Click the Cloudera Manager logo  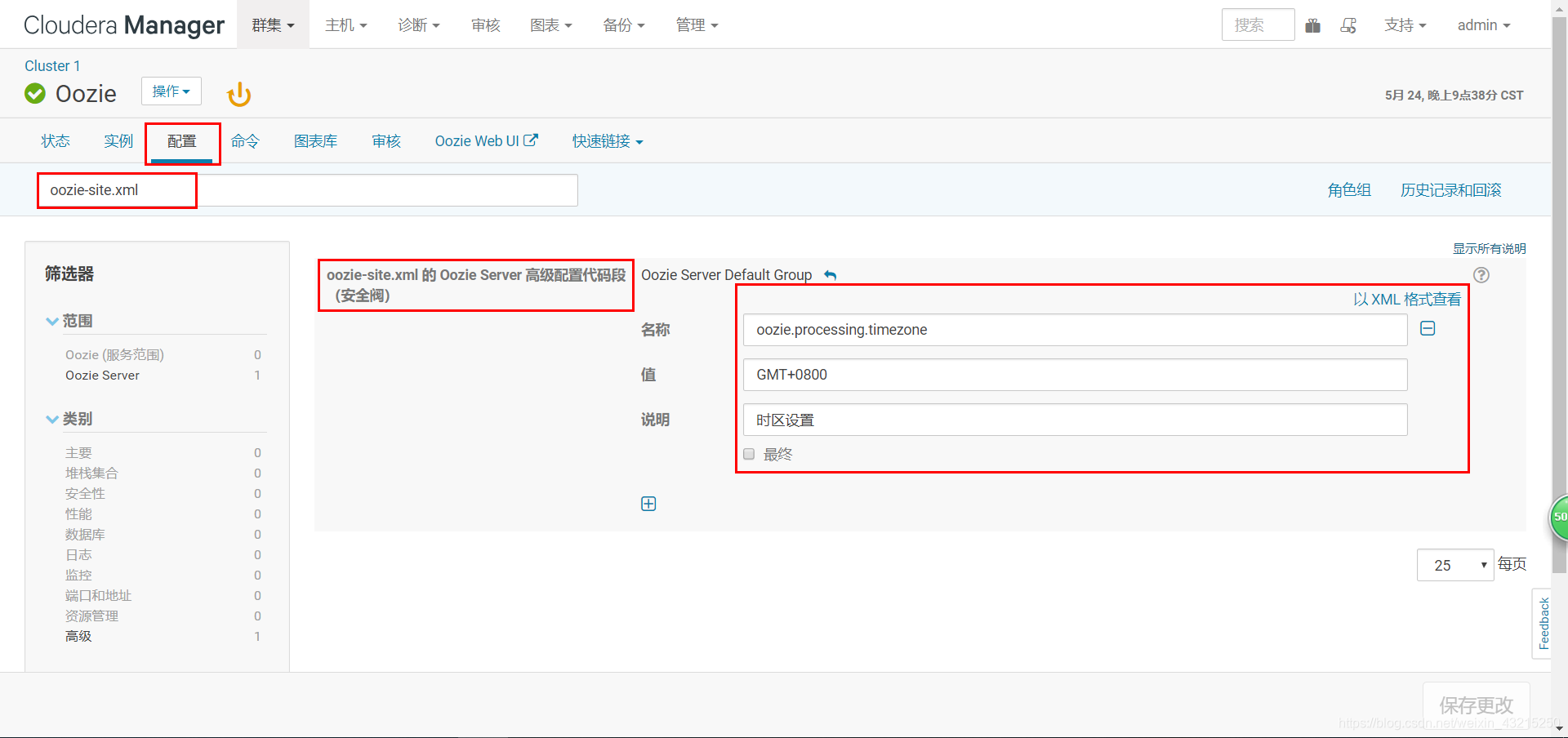pyautogui.click(x=124, y=25)
